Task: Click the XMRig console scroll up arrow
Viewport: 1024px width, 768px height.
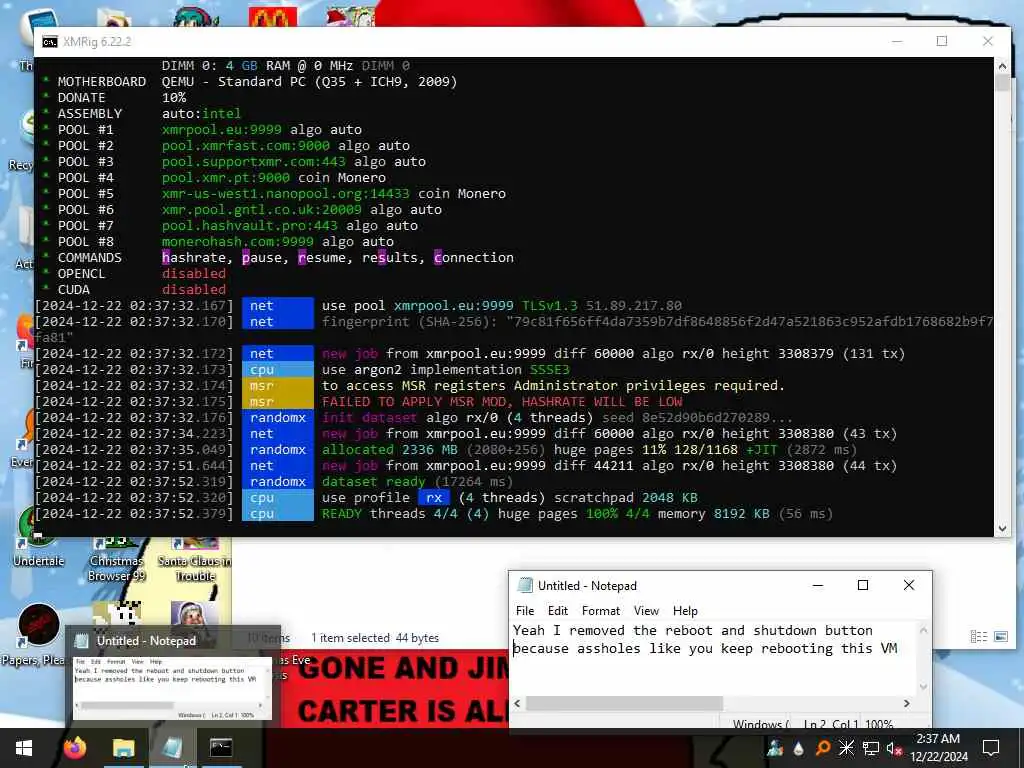Action: tap(1002, 66)
